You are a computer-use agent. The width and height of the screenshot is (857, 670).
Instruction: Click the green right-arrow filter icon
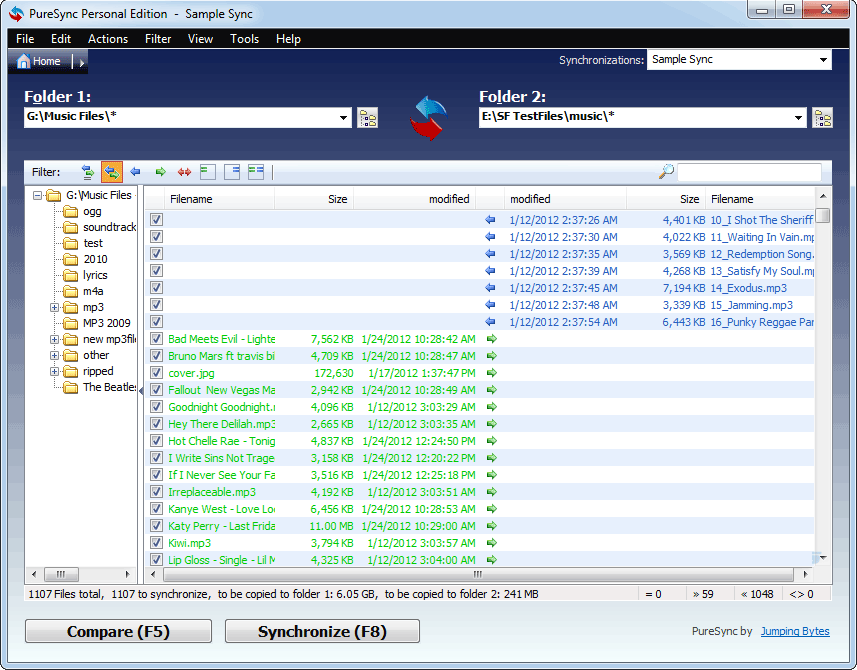[160, 172]
